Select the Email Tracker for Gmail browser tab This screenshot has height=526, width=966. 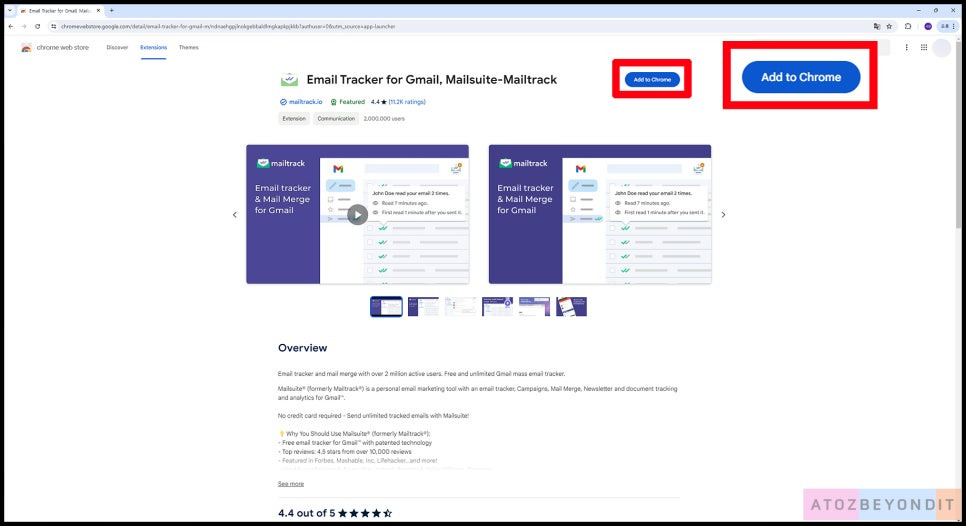click(x=60, y=10)
